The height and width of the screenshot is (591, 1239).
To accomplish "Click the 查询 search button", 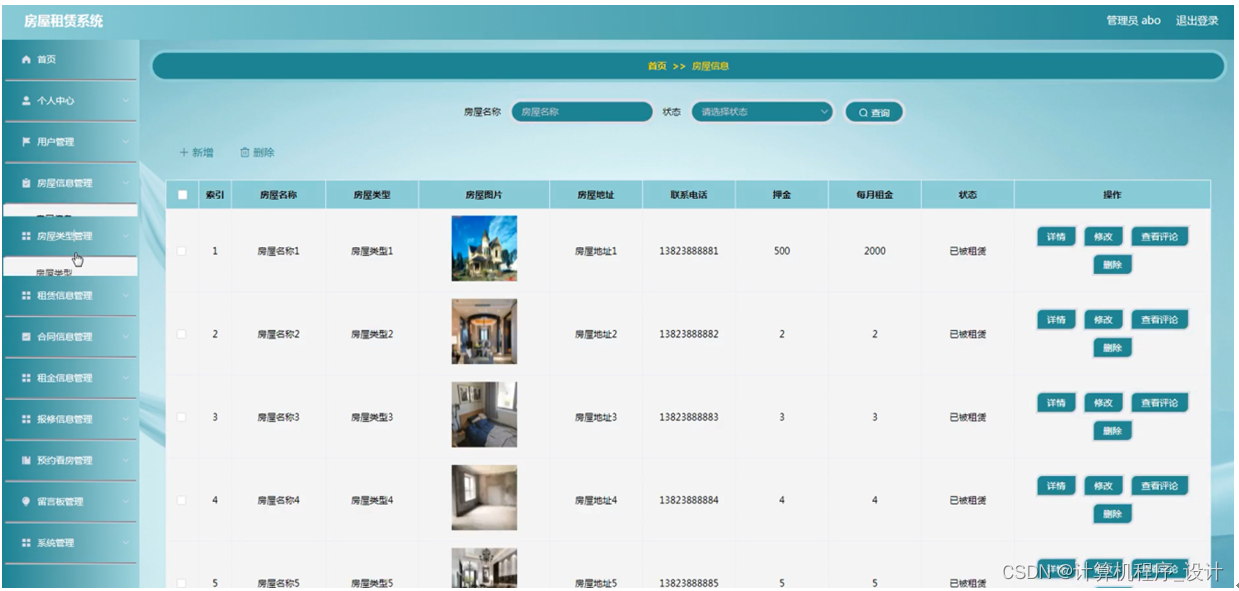I will [x=874, y=113].
